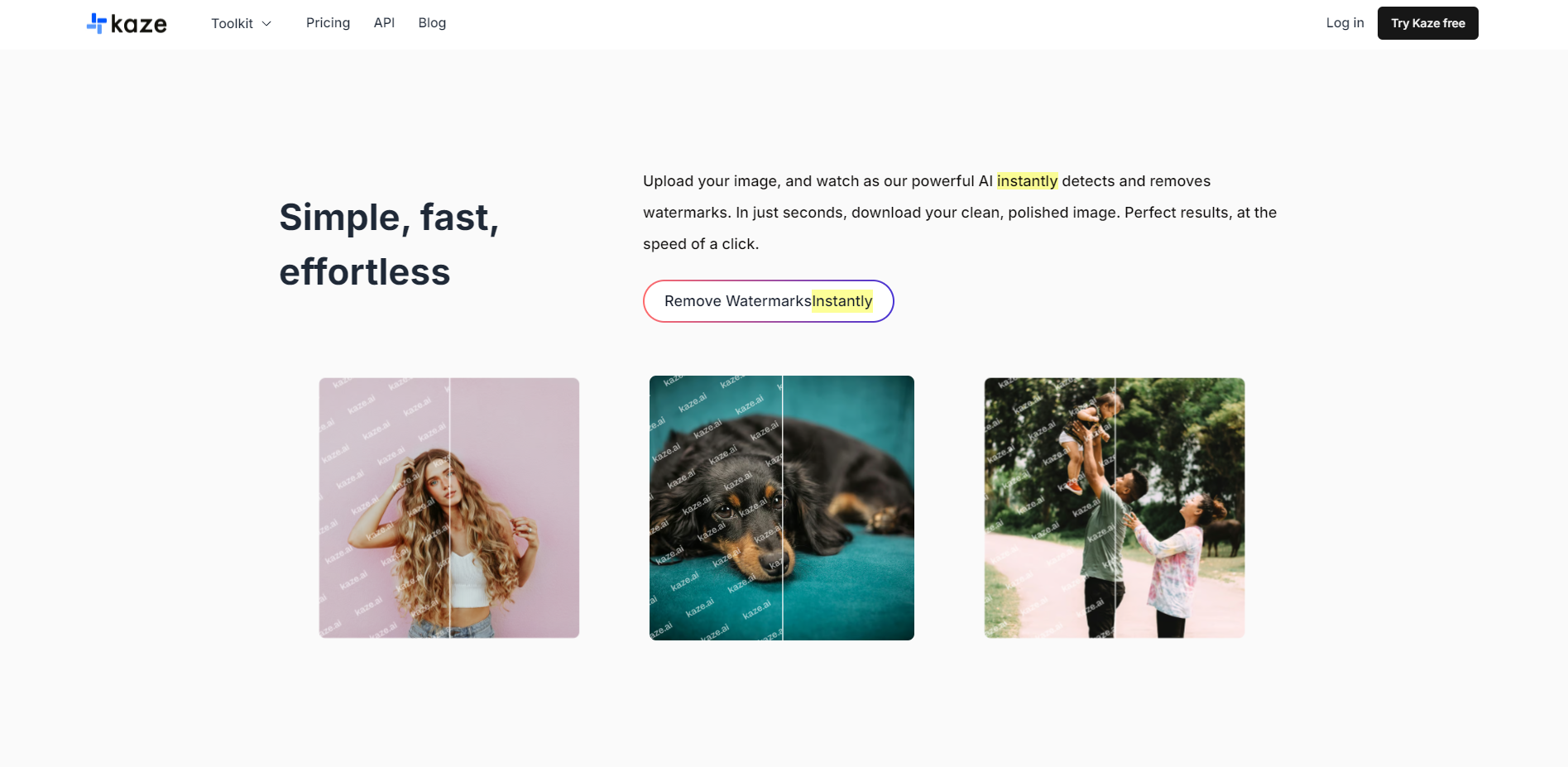Screen dimensions: 1568x767
Task: Click the comparison divider on dog photo
Action: click(x=782, y=508)
